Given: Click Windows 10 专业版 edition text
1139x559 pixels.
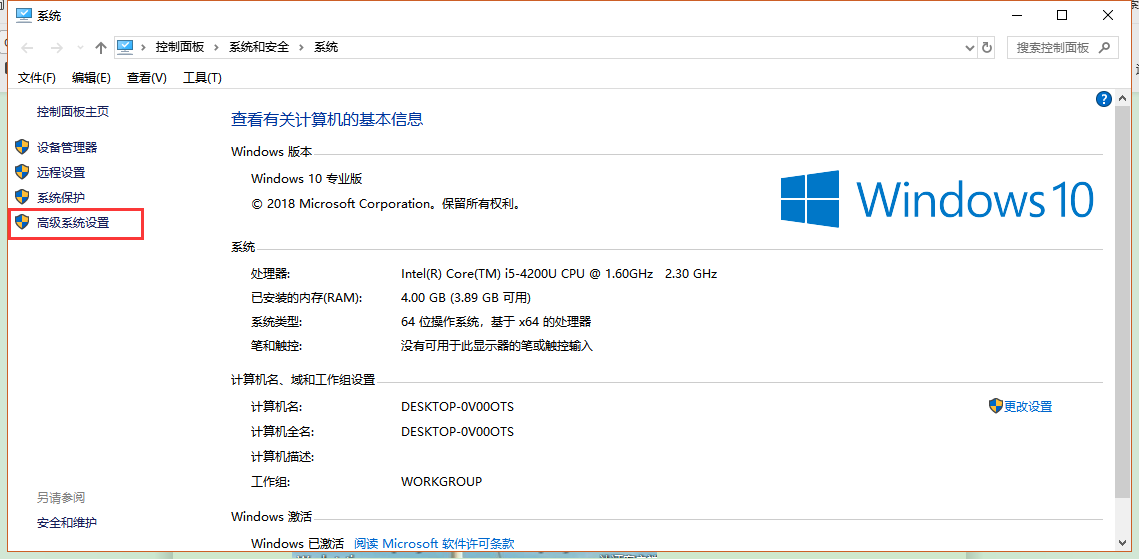Looking at the screenshot, I should [x=307, y=179].
